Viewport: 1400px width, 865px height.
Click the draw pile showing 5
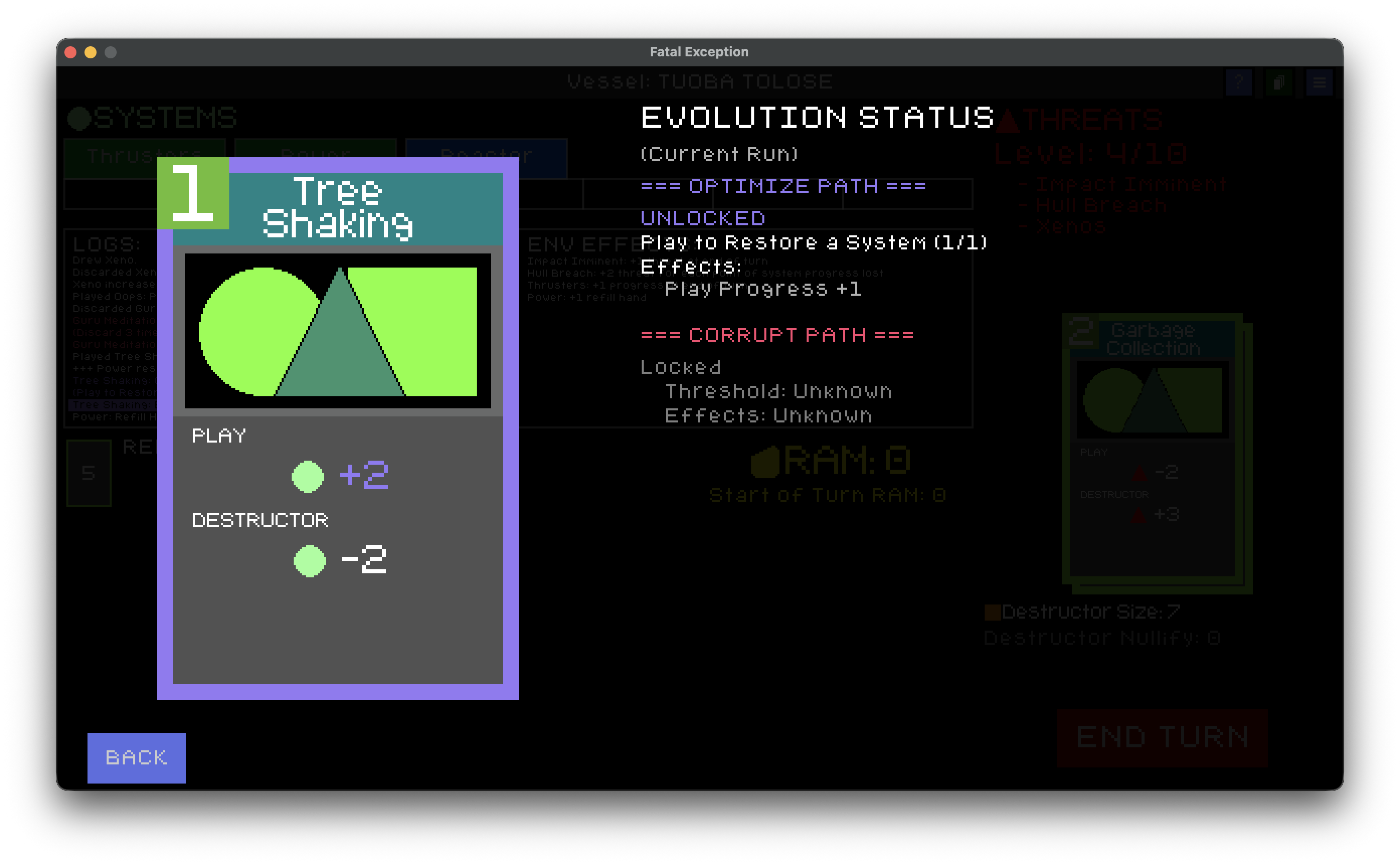89,473
